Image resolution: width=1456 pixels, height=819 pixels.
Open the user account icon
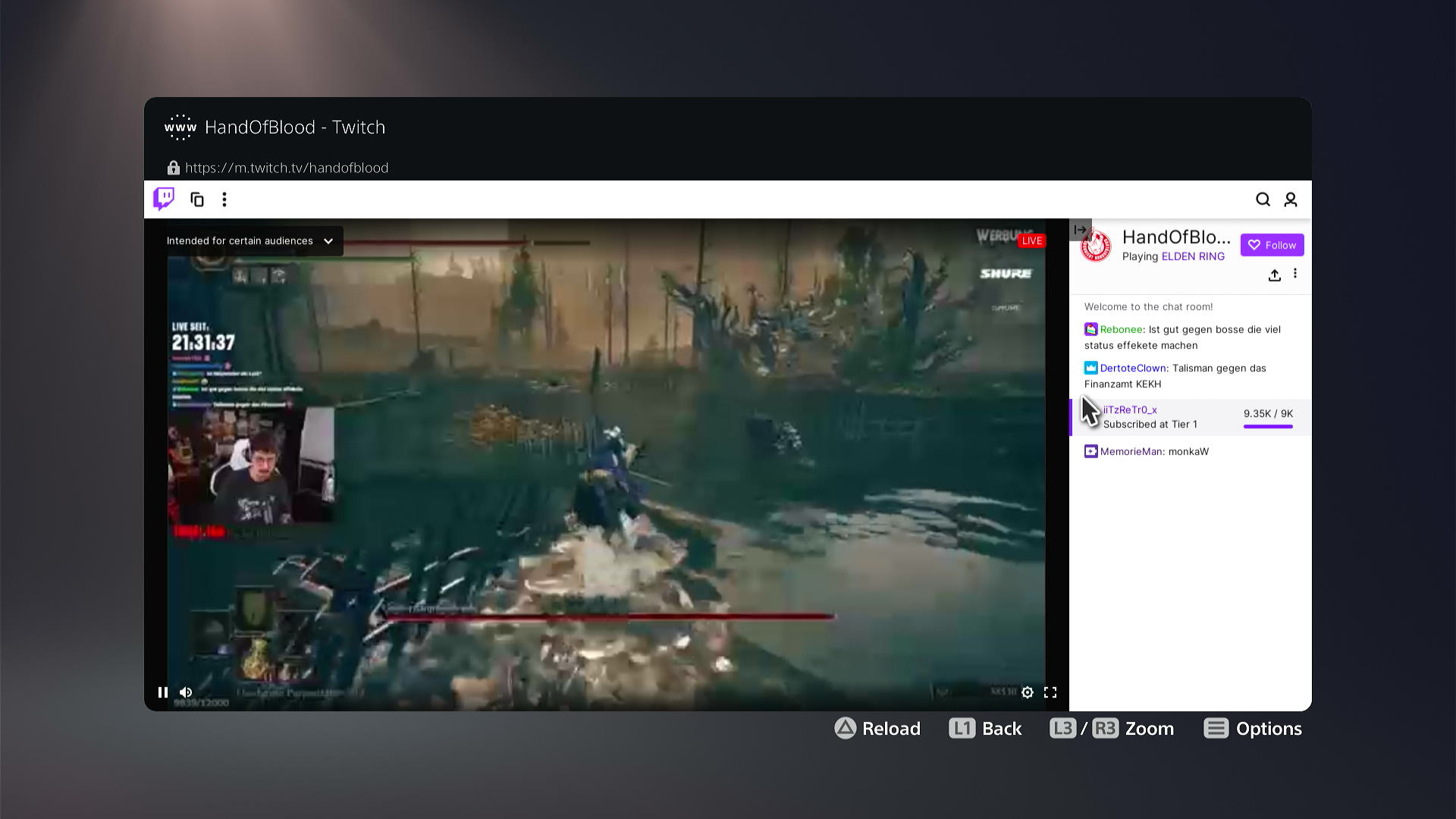pyautogui.click(x=1291, y=199)
